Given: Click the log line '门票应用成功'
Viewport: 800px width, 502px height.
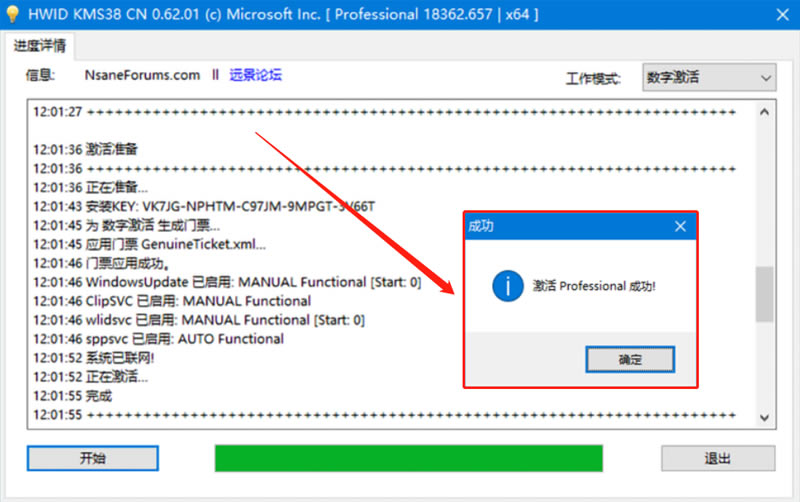Looking at the screenshot, I should pos(101,263).
